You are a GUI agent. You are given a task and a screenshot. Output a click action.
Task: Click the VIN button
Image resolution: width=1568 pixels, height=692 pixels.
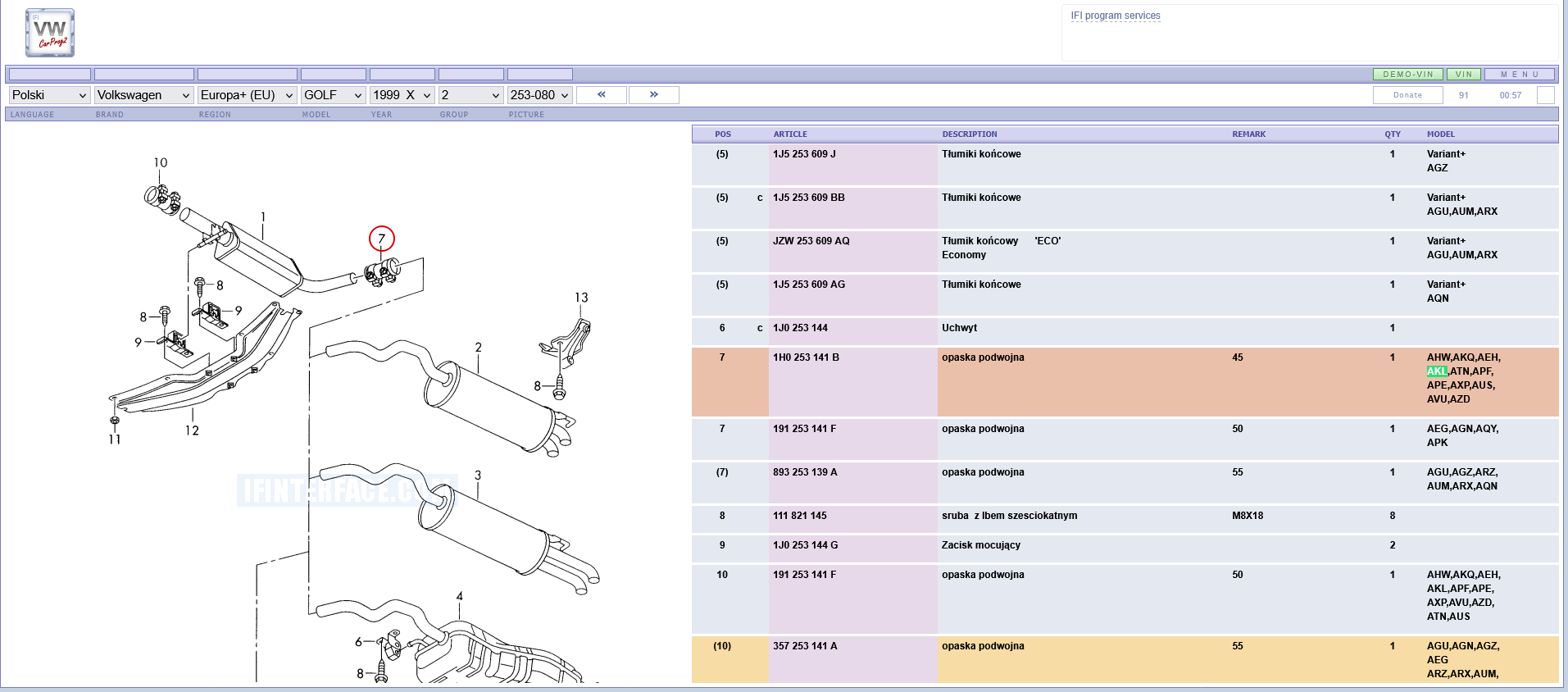[1464, 74]
